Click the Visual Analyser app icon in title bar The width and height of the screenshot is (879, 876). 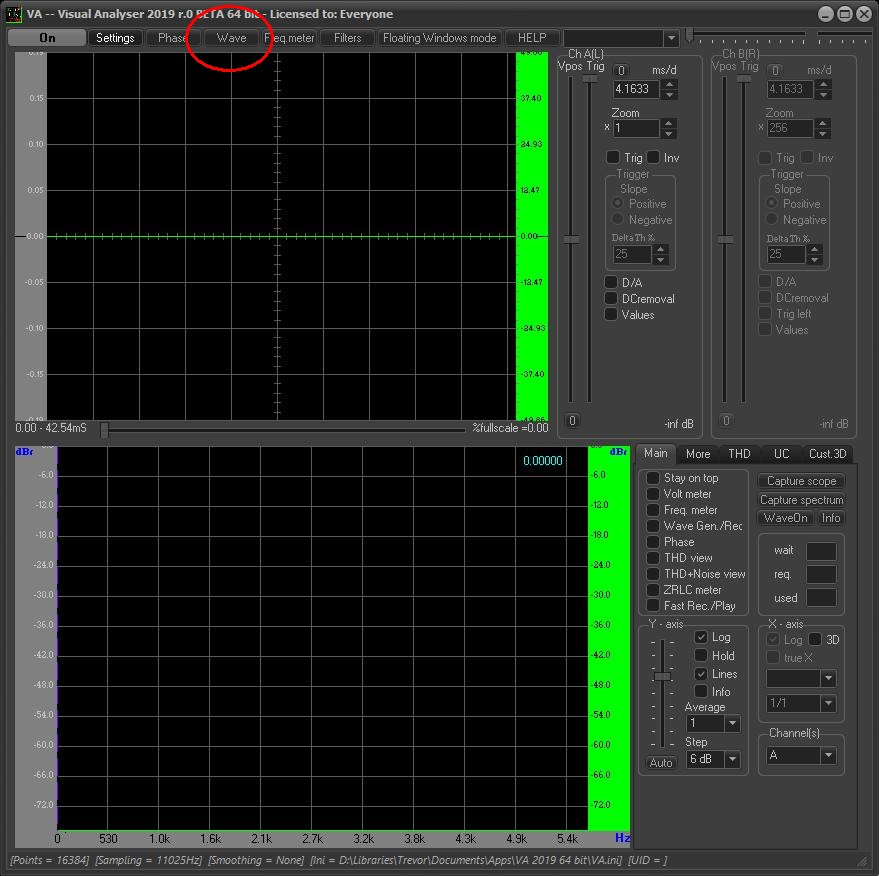13,14
